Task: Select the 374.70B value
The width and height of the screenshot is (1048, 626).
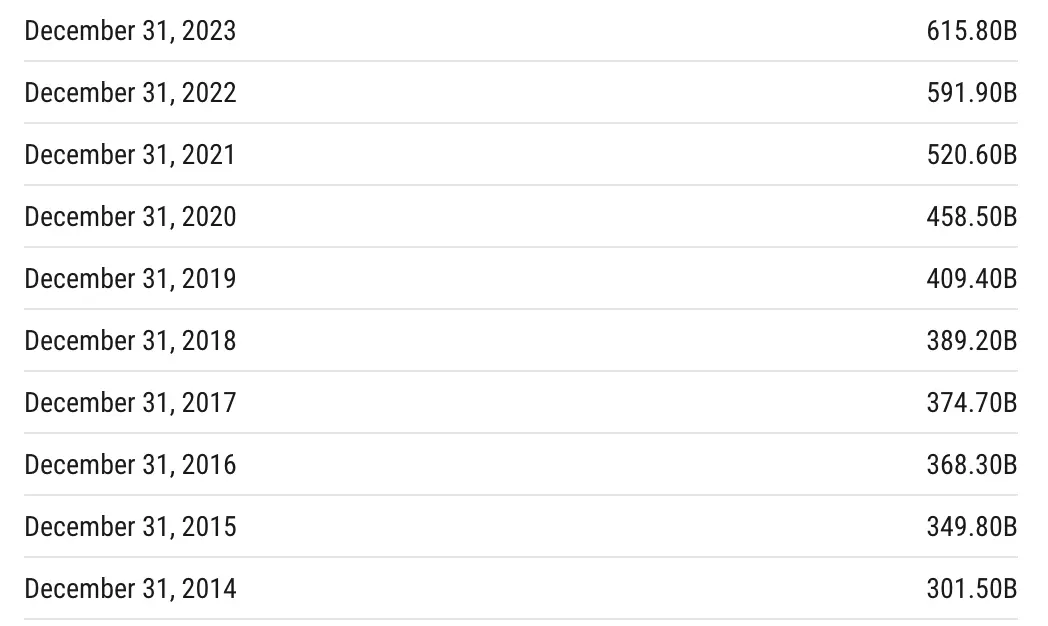Action: coord(971,403)
